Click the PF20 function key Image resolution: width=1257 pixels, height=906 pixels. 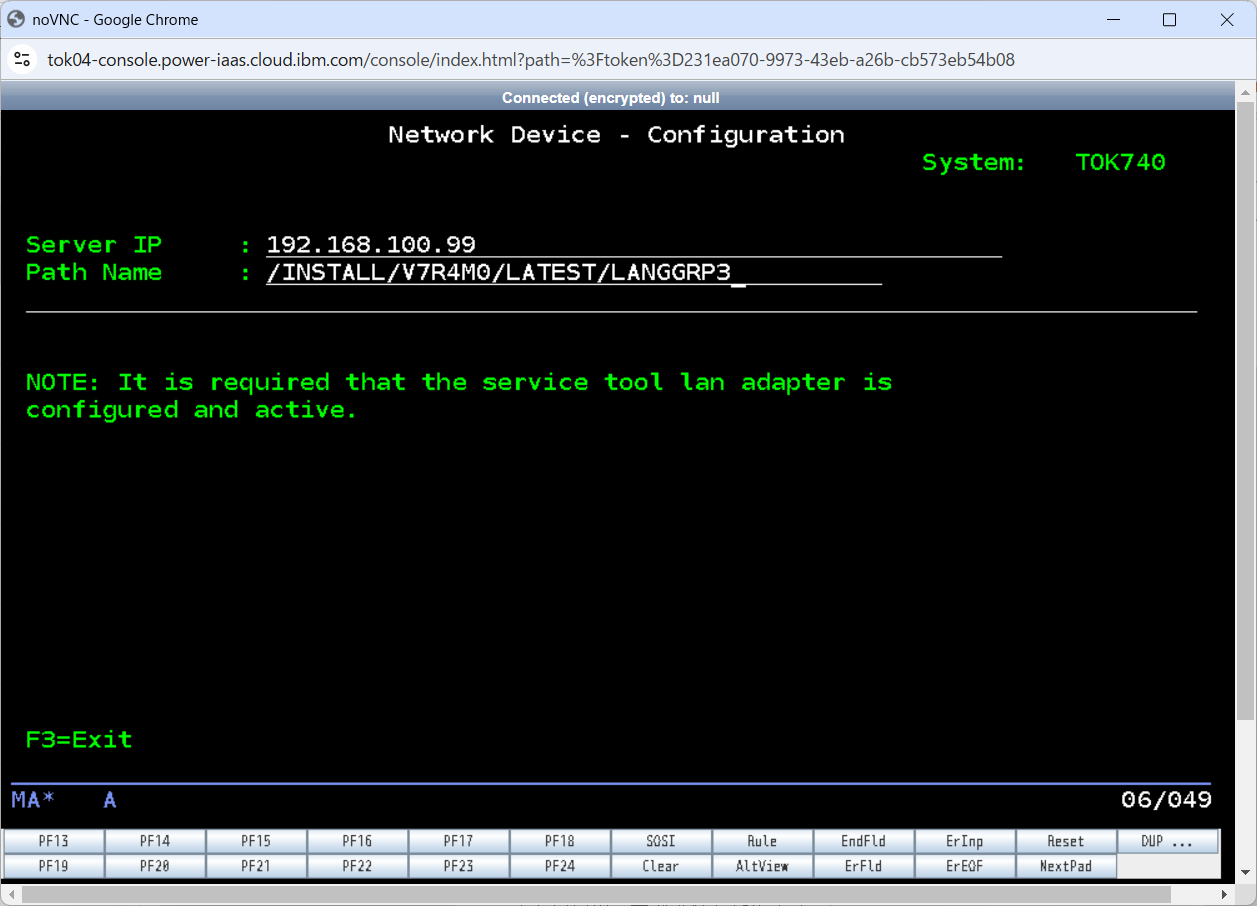pyautogui.click(x=155, y=866)
